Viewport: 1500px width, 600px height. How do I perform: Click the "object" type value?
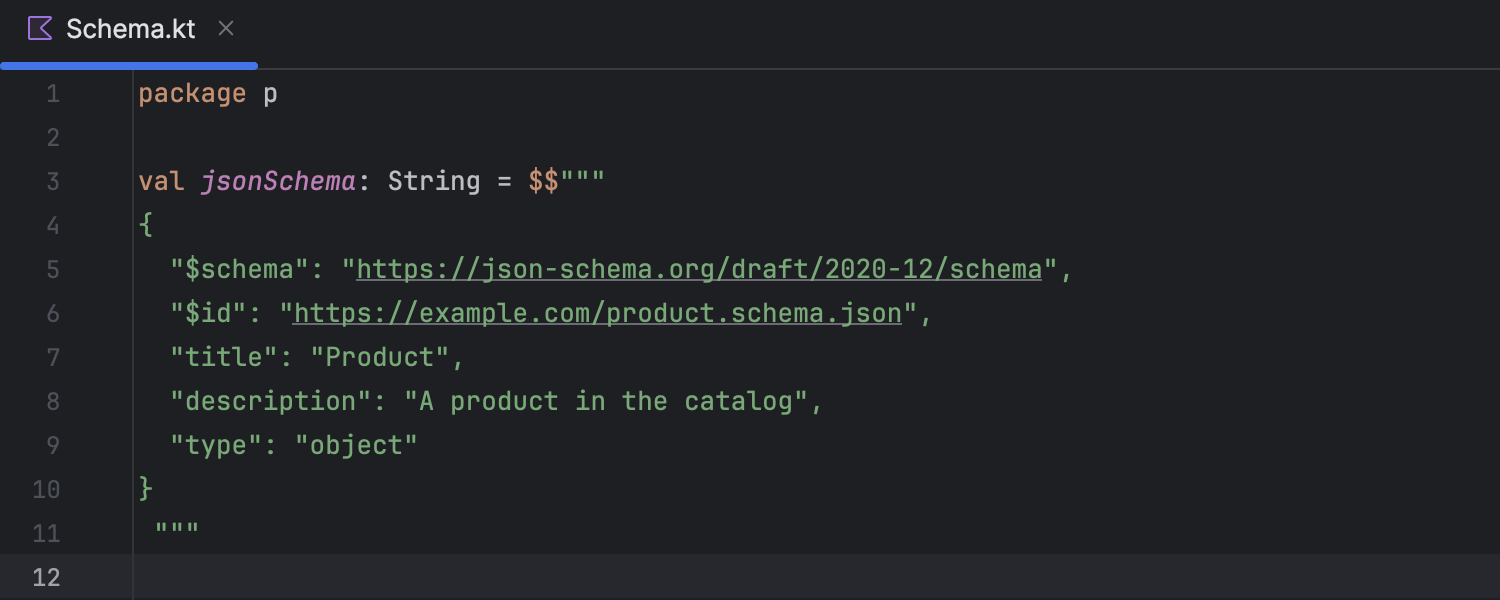point(356,445)
